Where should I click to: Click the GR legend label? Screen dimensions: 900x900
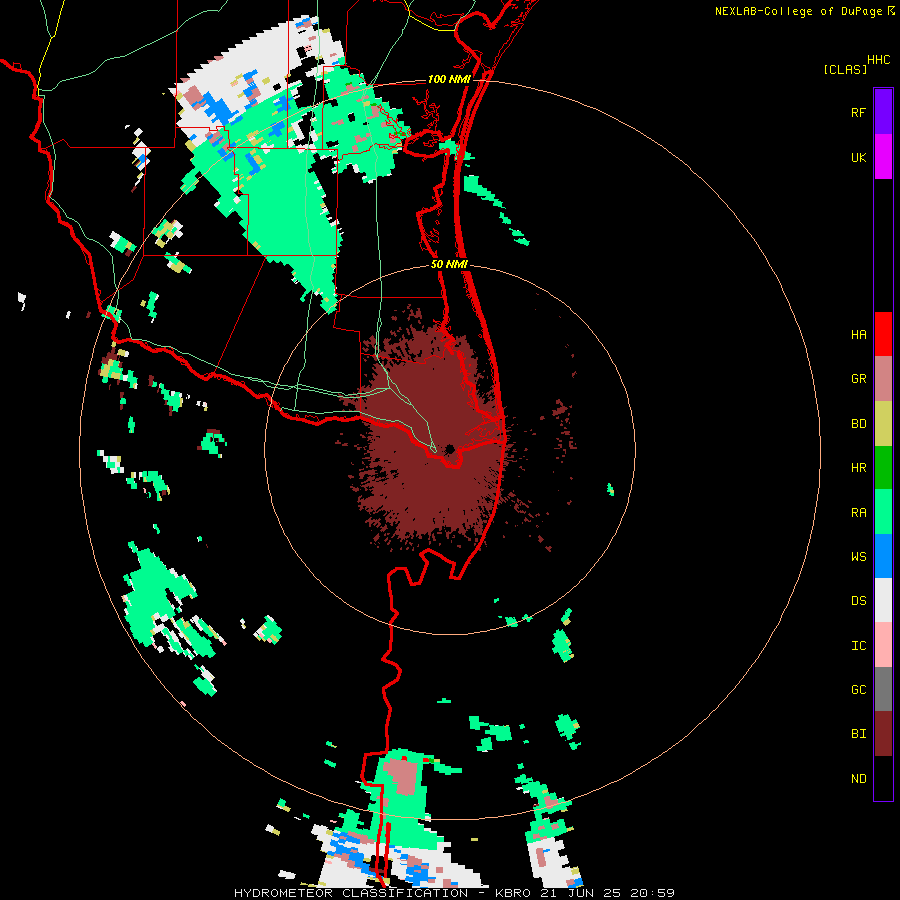(x=858, y=379)
